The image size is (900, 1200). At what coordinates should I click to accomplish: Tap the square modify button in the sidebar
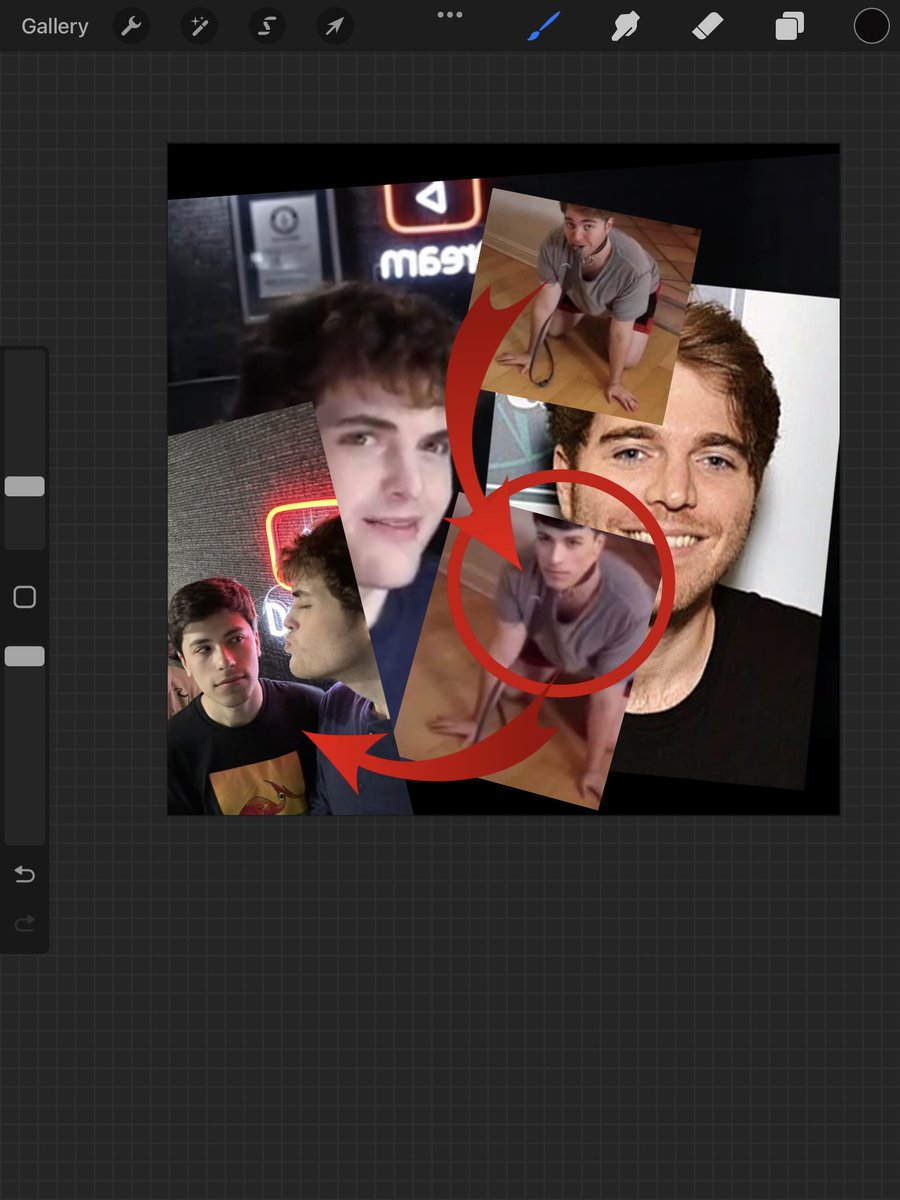tap(25, 597)
